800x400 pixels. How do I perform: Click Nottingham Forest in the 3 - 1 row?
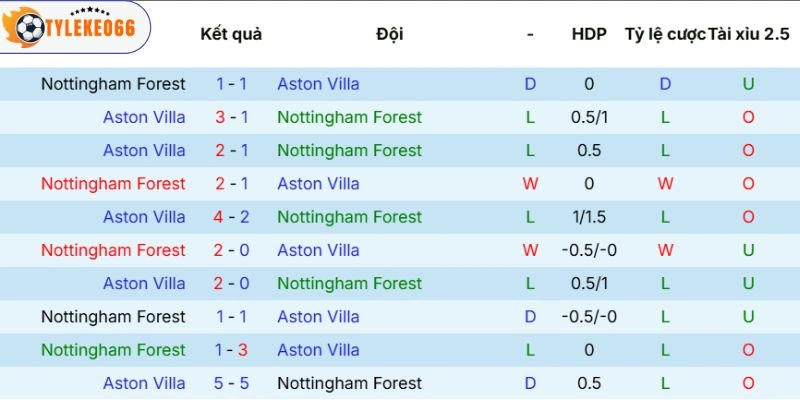click(349, 117)
